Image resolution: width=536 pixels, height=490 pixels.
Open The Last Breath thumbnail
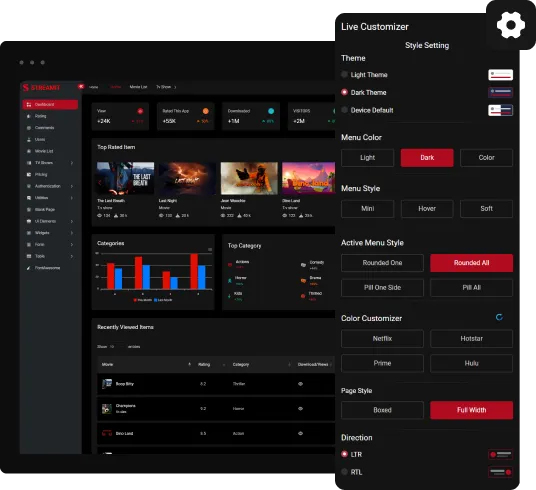pyautogui.click(x=125, y=178)
